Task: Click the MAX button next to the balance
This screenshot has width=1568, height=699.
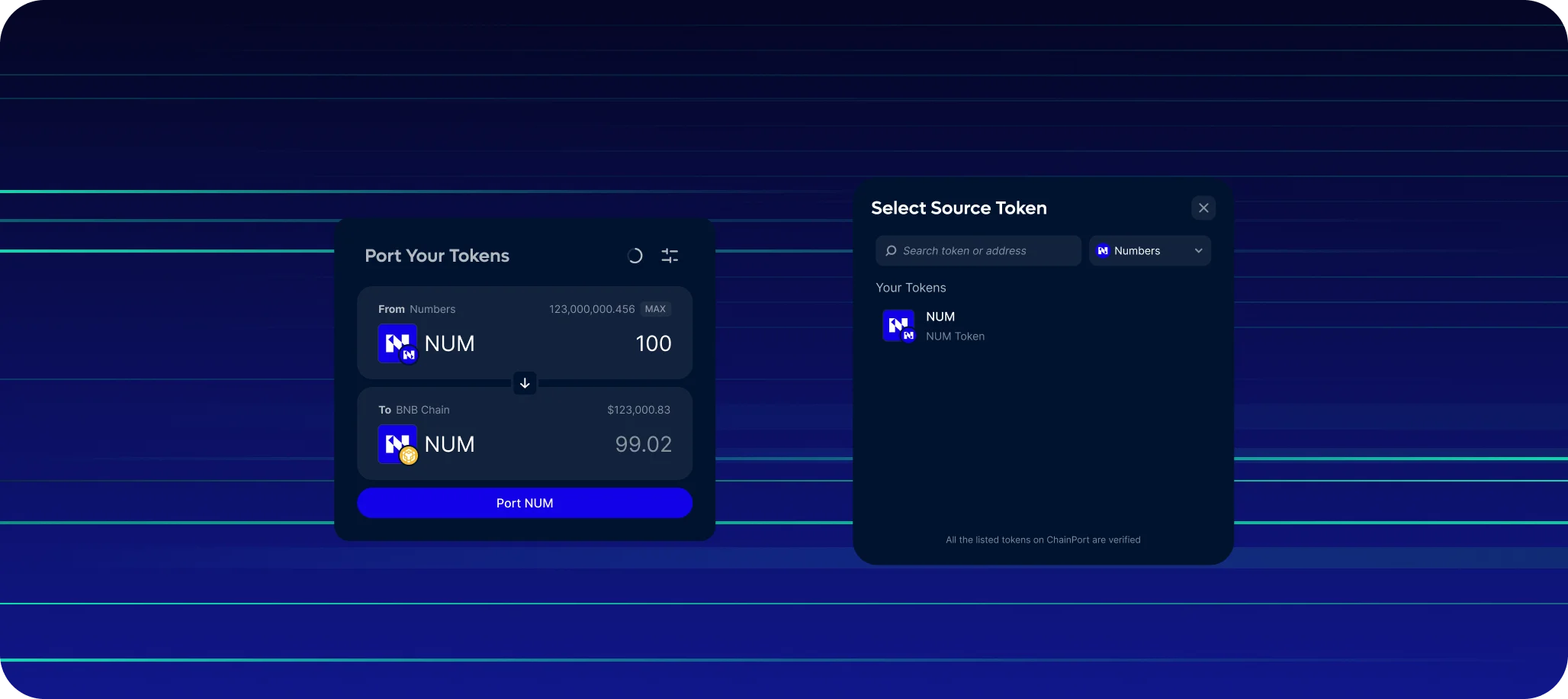Action: tap(655, 309)
